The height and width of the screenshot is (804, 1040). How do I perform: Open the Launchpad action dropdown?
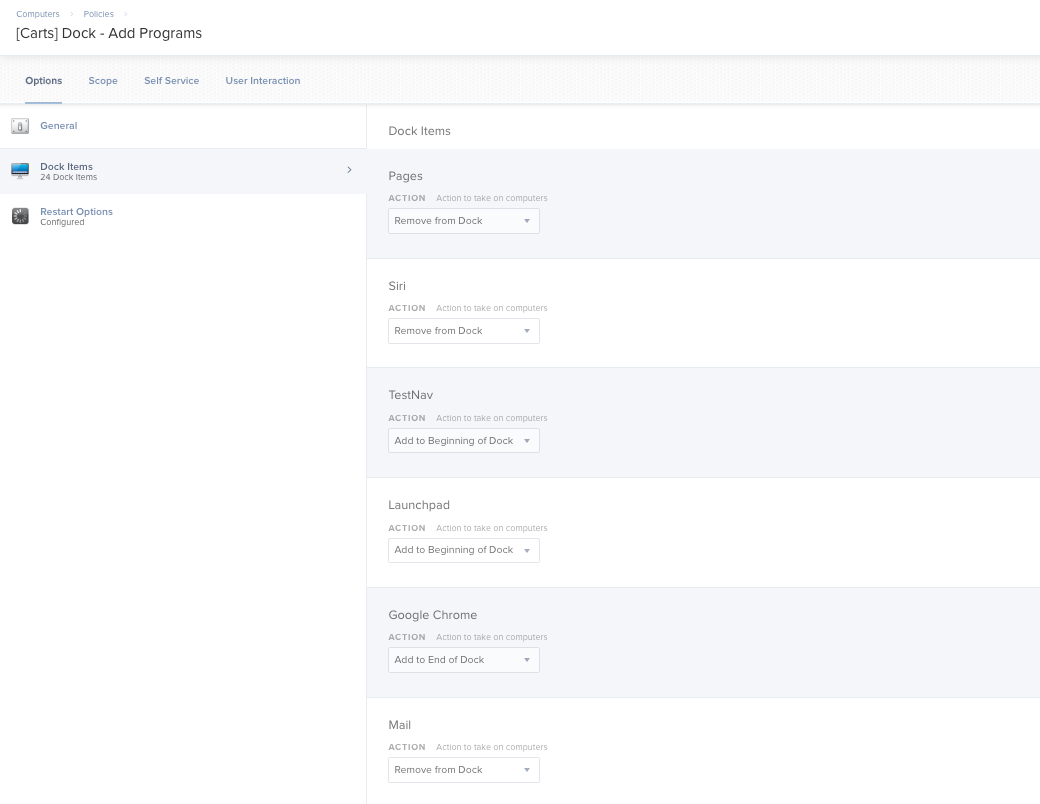[x=464, y=550]
